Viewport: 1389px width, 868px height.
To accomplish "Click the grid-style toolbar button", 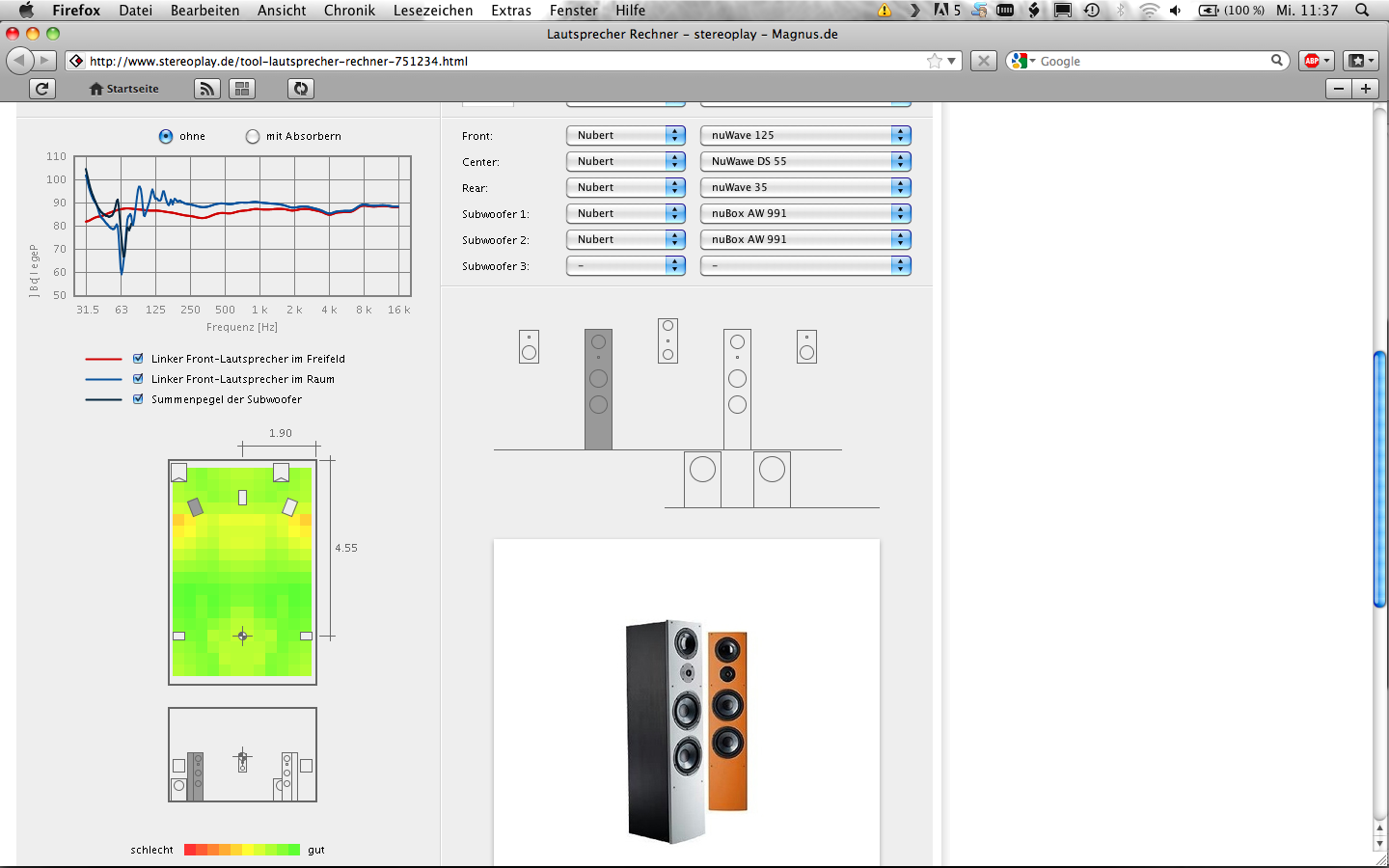I will (242, 89).
